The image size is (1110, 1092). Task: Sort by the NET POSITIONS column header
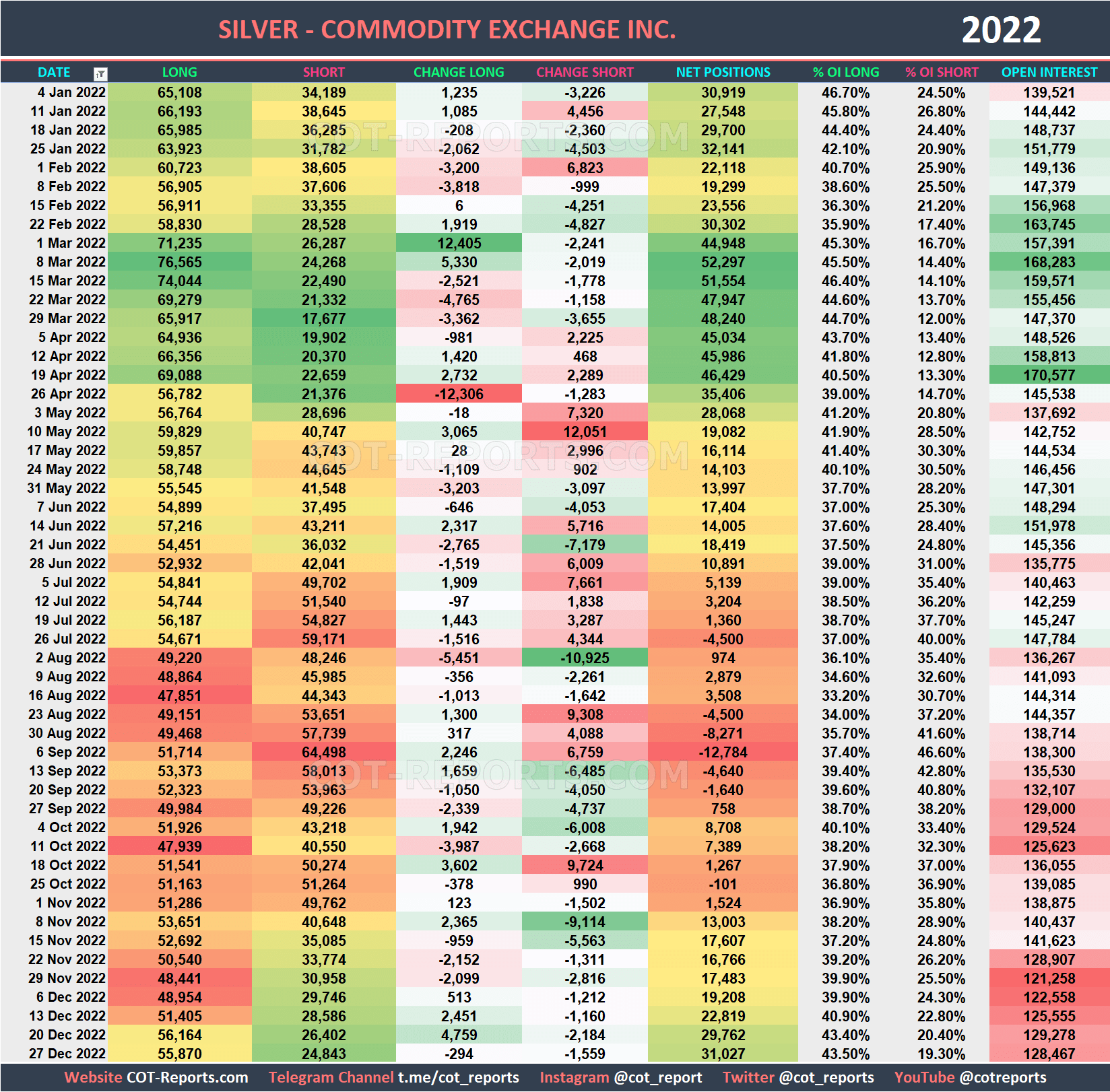pos(723,72)
